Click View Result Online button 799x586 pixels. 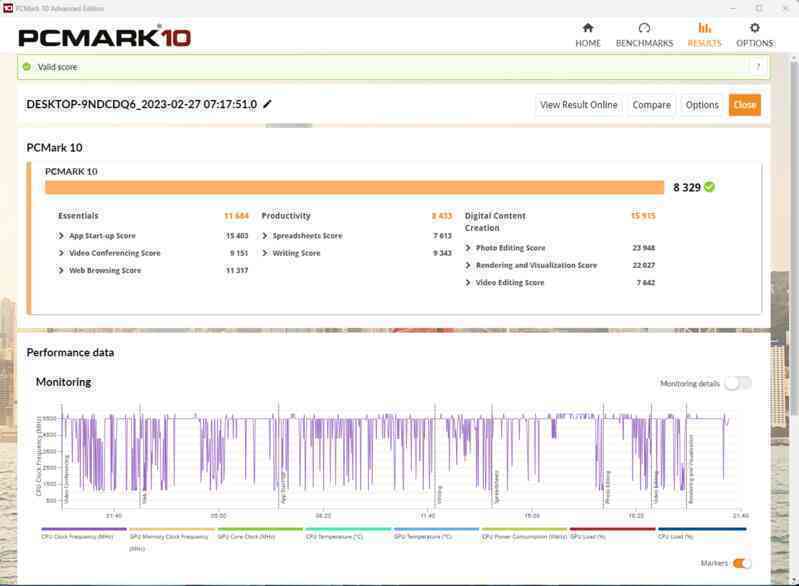578,105
